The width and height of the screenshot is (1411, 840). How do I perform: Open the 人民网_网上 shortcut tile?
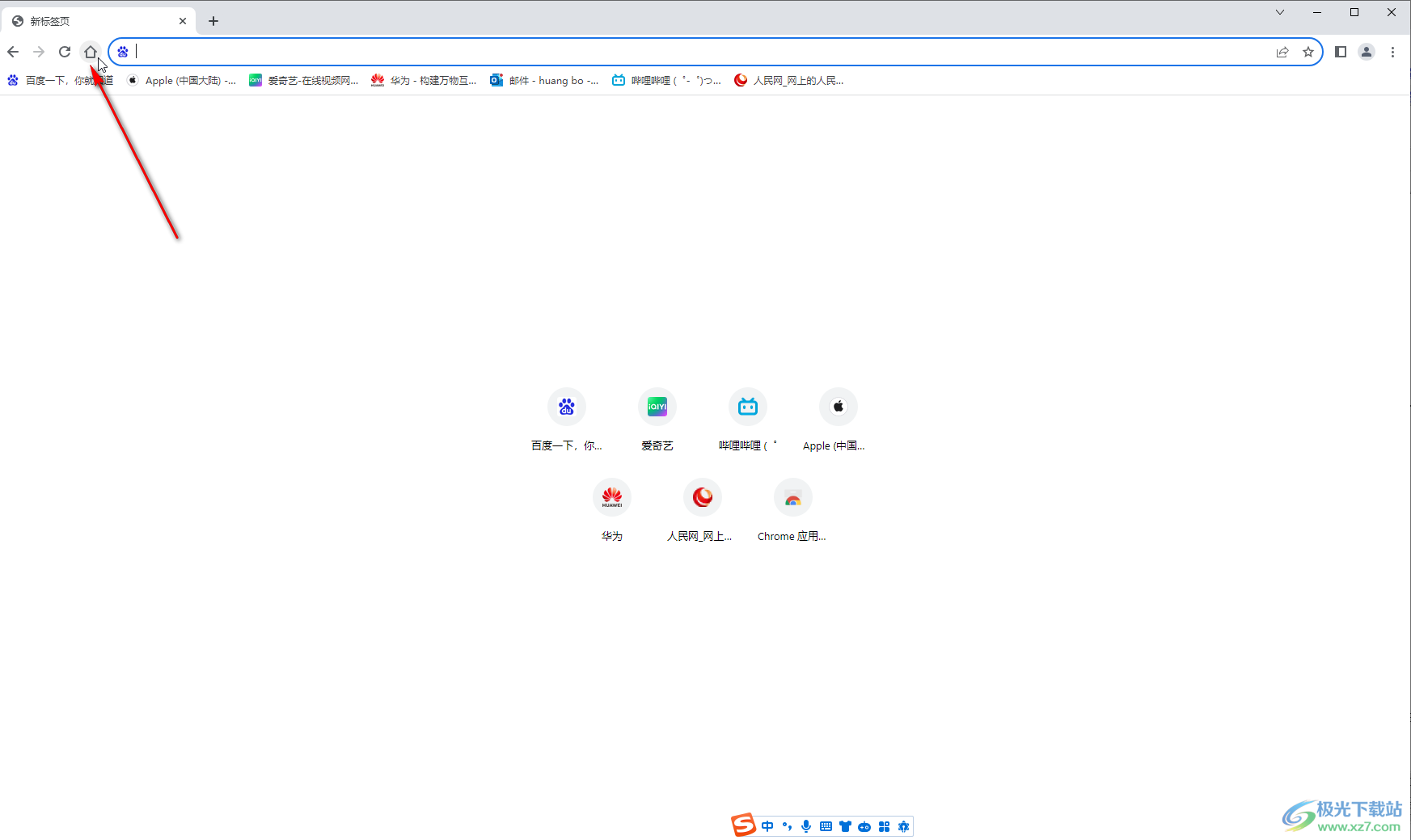tap(703, 511)
